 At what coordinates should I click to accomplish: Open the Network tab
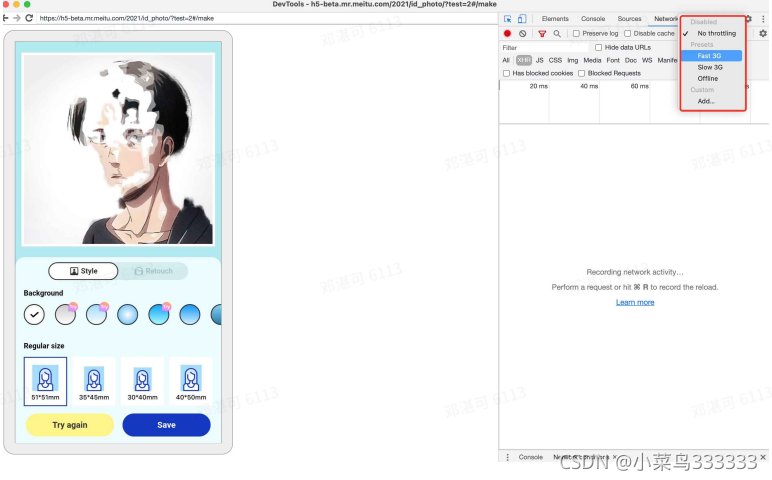point(666,19)
